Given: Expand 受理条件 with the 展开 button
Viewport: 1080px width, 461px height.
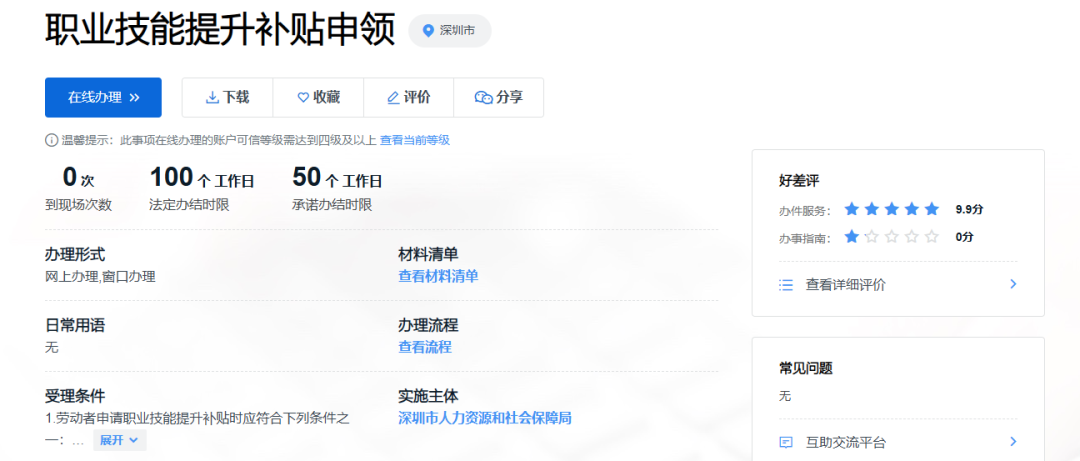Looking at the screenshot, I should point(120,440).
